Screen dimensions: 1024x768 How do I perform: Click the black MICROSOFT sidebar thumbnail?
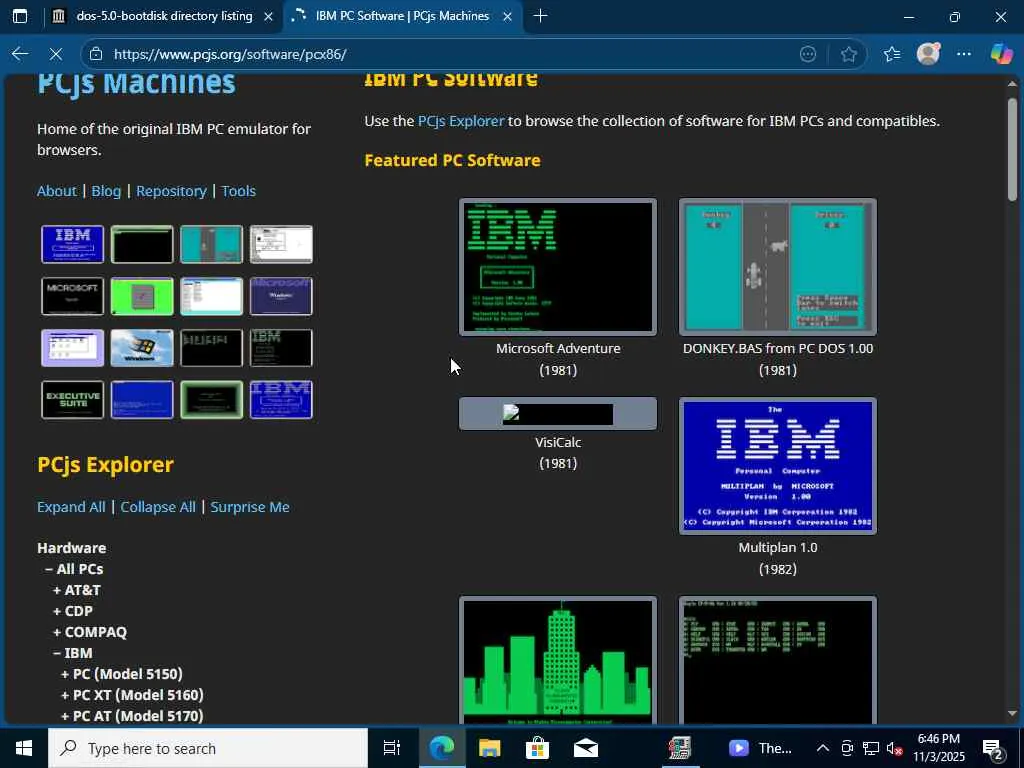[72, 296]
